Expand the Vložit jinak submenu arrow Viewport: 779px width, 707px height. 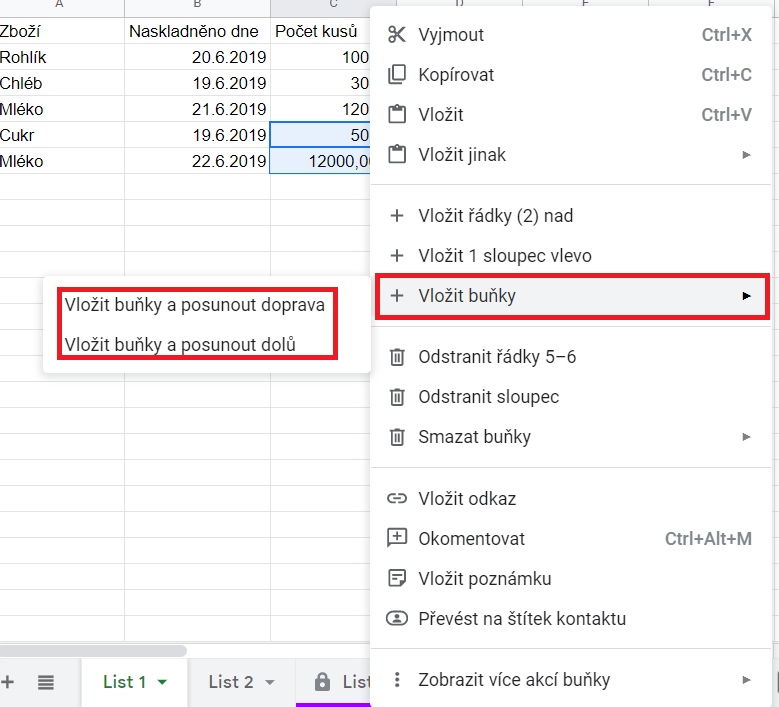pos(746,155)
